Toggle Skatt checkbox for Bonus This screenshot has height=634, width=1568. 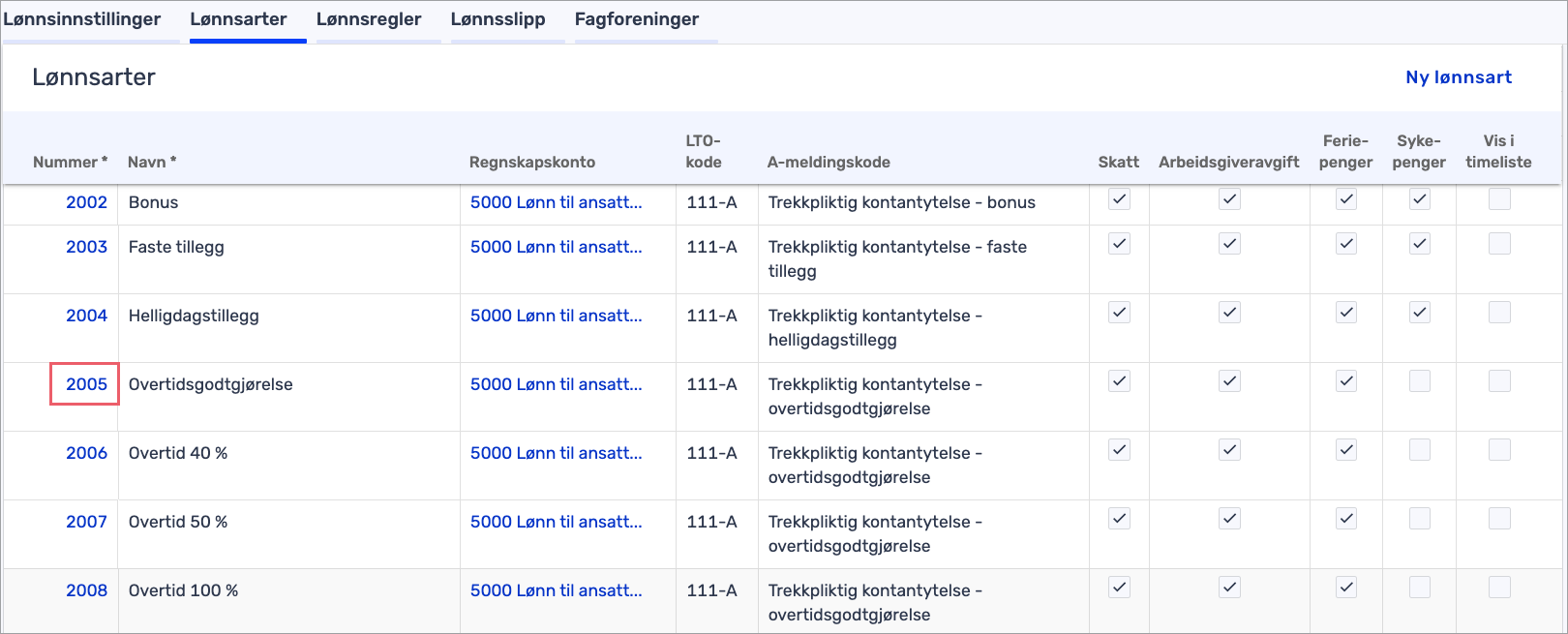tap(1119, 199)
